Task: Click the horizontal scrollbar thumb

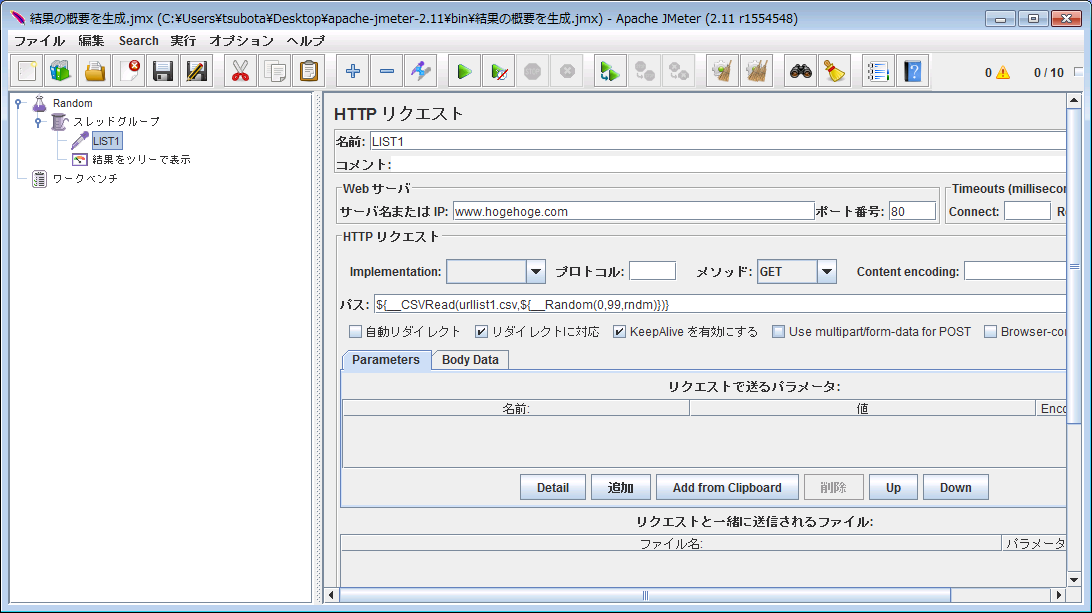Action: [x=645, y=595]
